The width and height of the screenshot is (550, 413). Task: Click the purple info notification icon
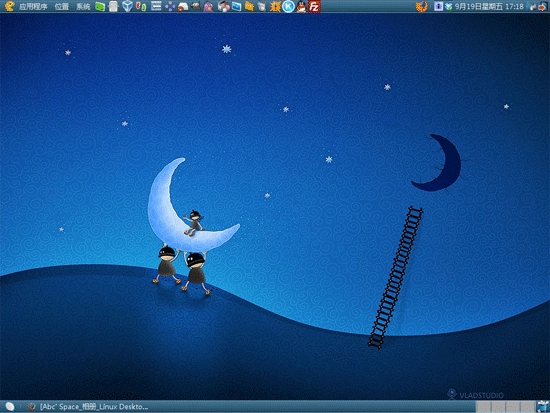[438, 6]
